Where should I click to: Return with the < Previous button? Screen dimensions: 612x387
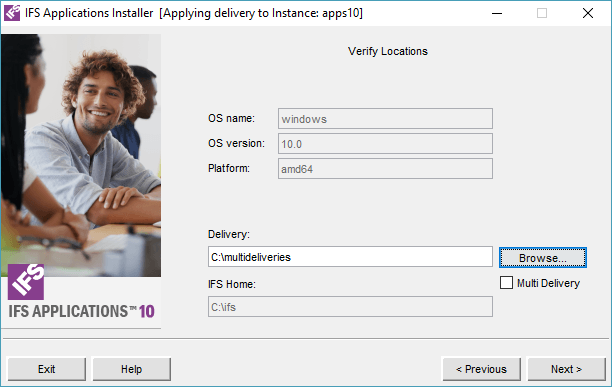coord(481,369)
